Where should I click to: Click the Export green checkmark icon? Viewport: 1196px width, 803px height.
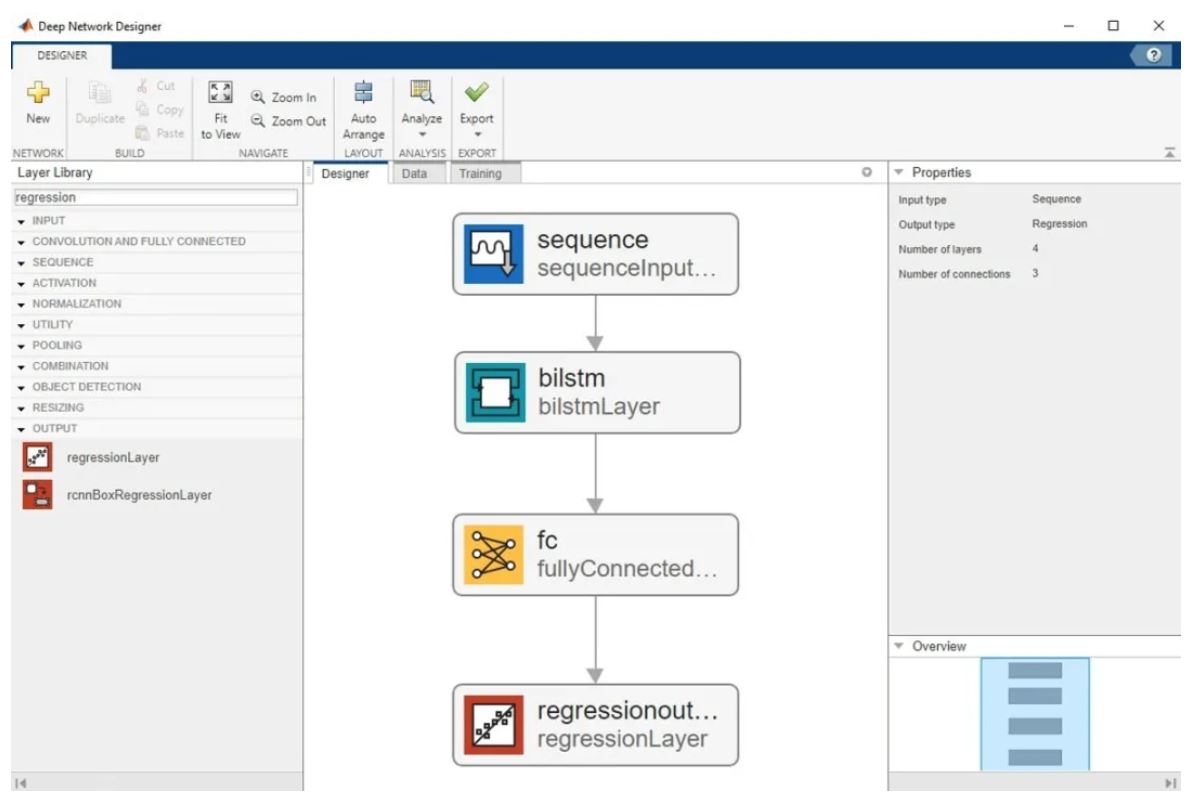coord(477,92)
